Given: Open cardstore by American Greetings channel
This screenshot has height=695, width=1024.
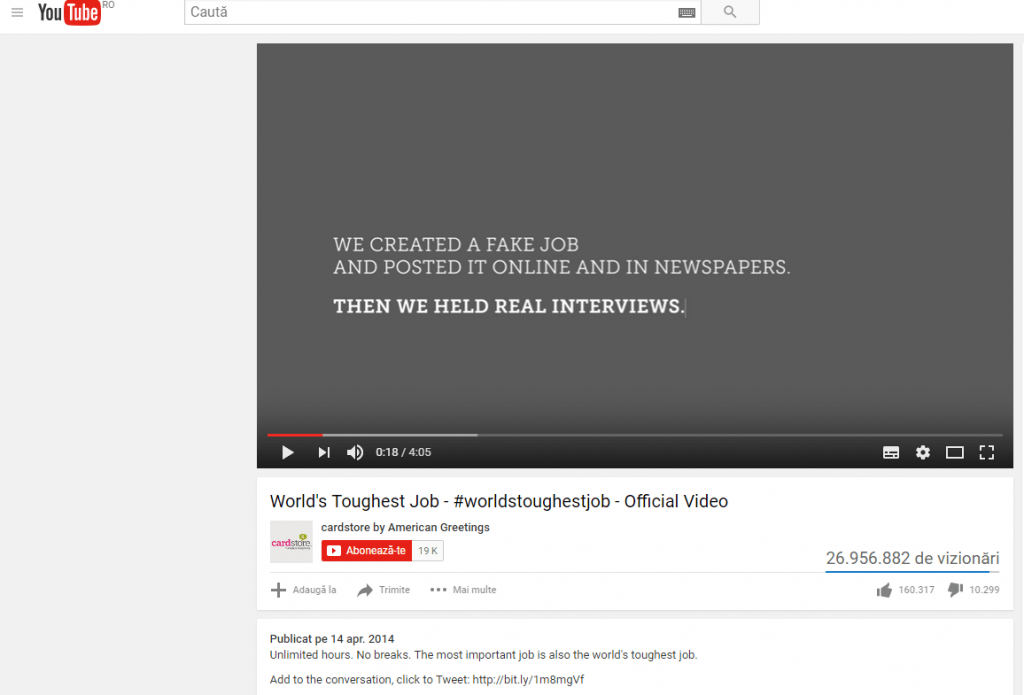Looking at the screenshot, I should (405, 527).
